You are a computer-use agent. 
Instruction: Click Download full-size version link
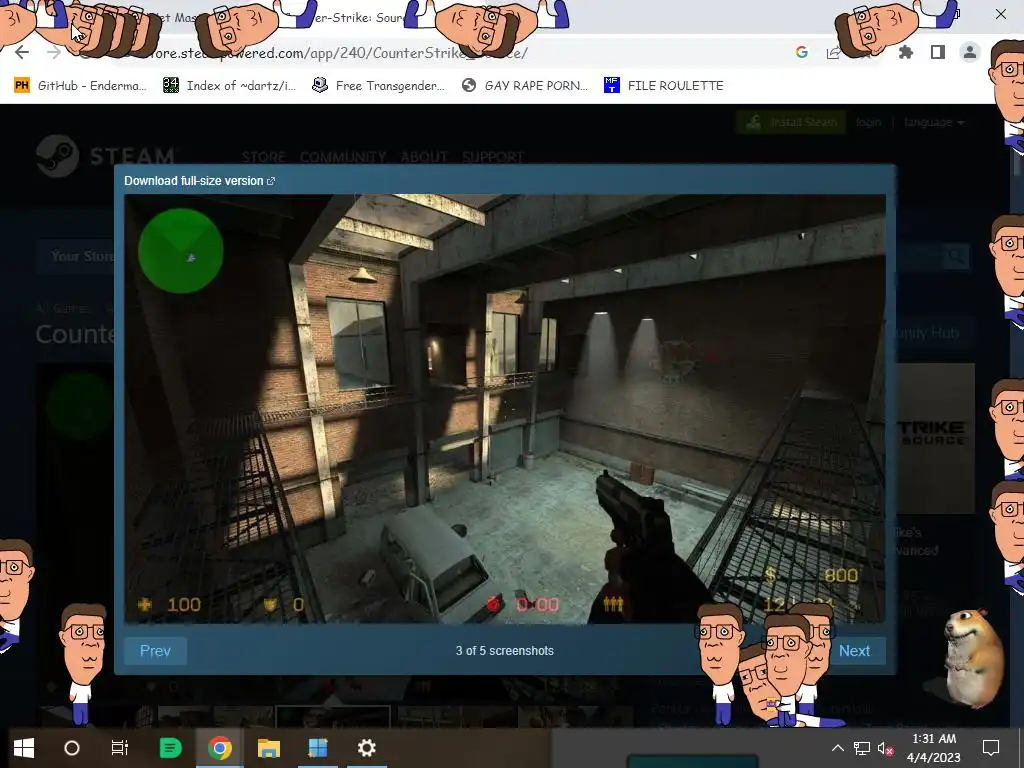pyautogui.click(x=200, y=181)
